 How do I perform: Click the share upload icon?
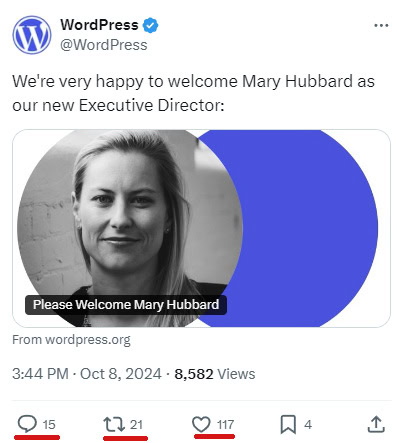(x=376, y=424)
